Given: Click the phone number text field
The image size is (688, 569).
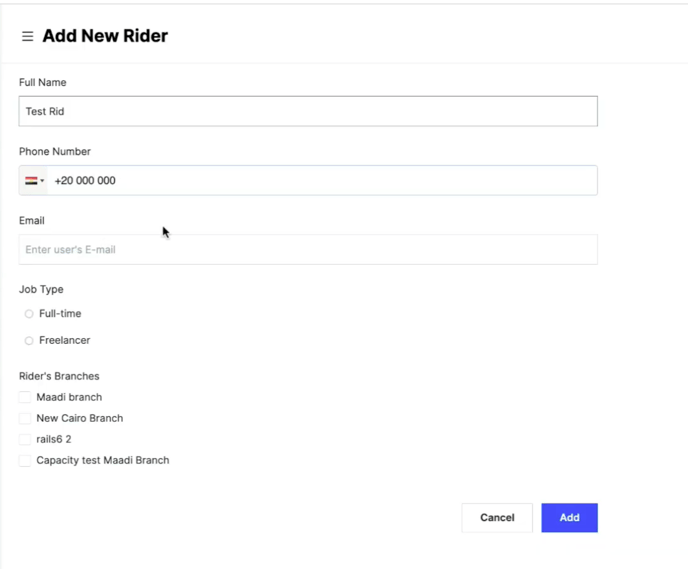Looking at the screenshot, I should (x=322, y=181).
